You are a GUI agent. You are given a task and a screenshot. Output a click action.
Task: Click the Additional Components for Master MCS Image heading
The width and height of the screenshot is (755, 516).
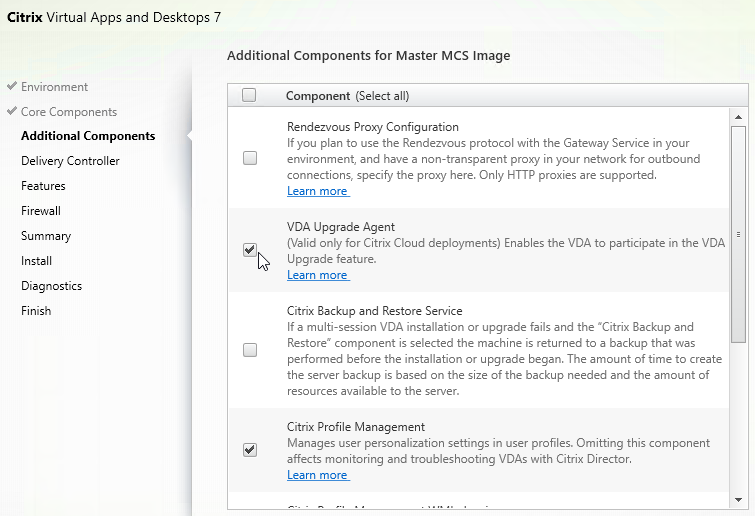click(x=369, y=56)
